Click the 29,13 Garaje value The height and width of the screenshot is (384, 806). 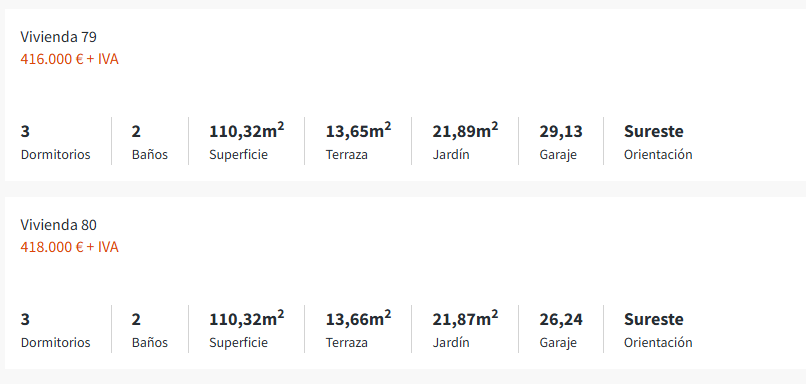561,132
